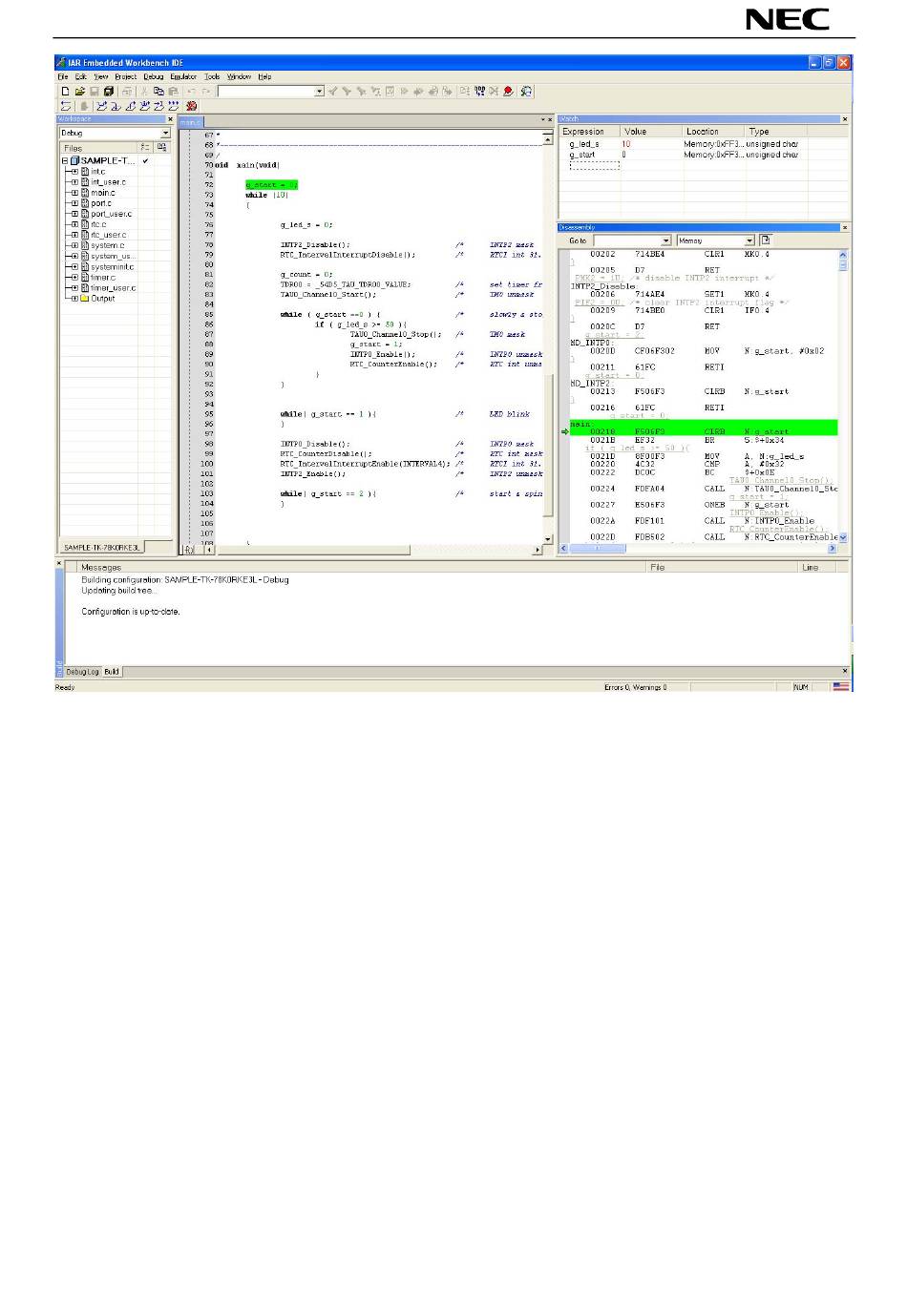Click the Undo toolbar icon
This screenshot has width=907, height=1316.
(x=192, y=92)
